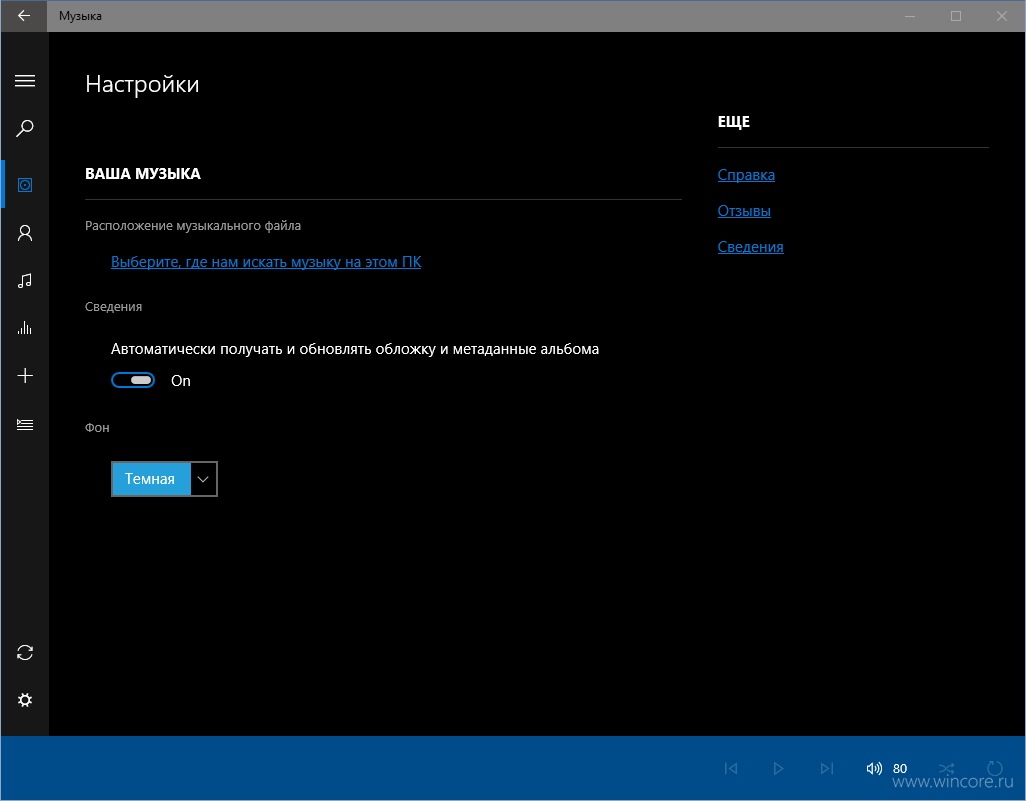Open the Songs music note icon
1026x801 pixels.
[x=25, y=281]
